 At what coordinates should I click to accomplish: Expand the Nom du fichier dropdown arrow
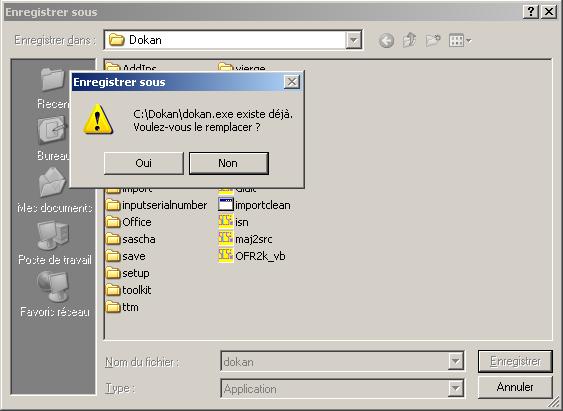[x=455, y=361]
